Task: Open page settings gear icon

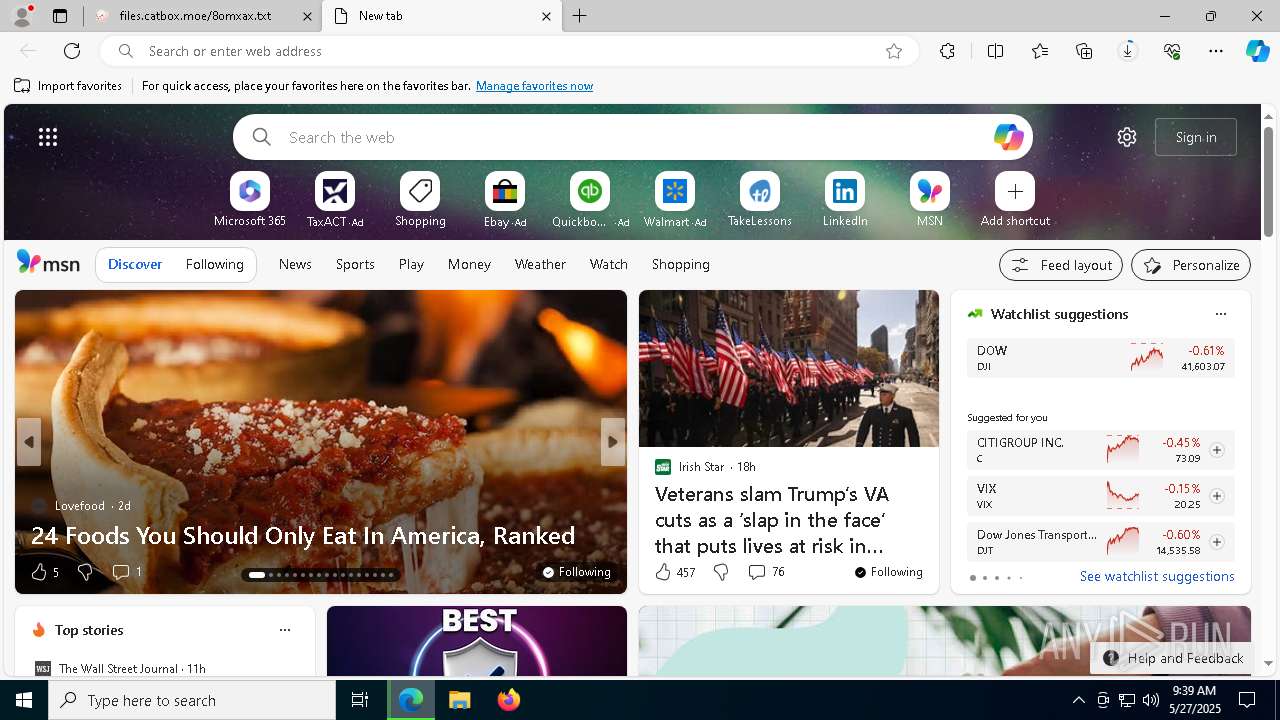Action: (1127, 137)
